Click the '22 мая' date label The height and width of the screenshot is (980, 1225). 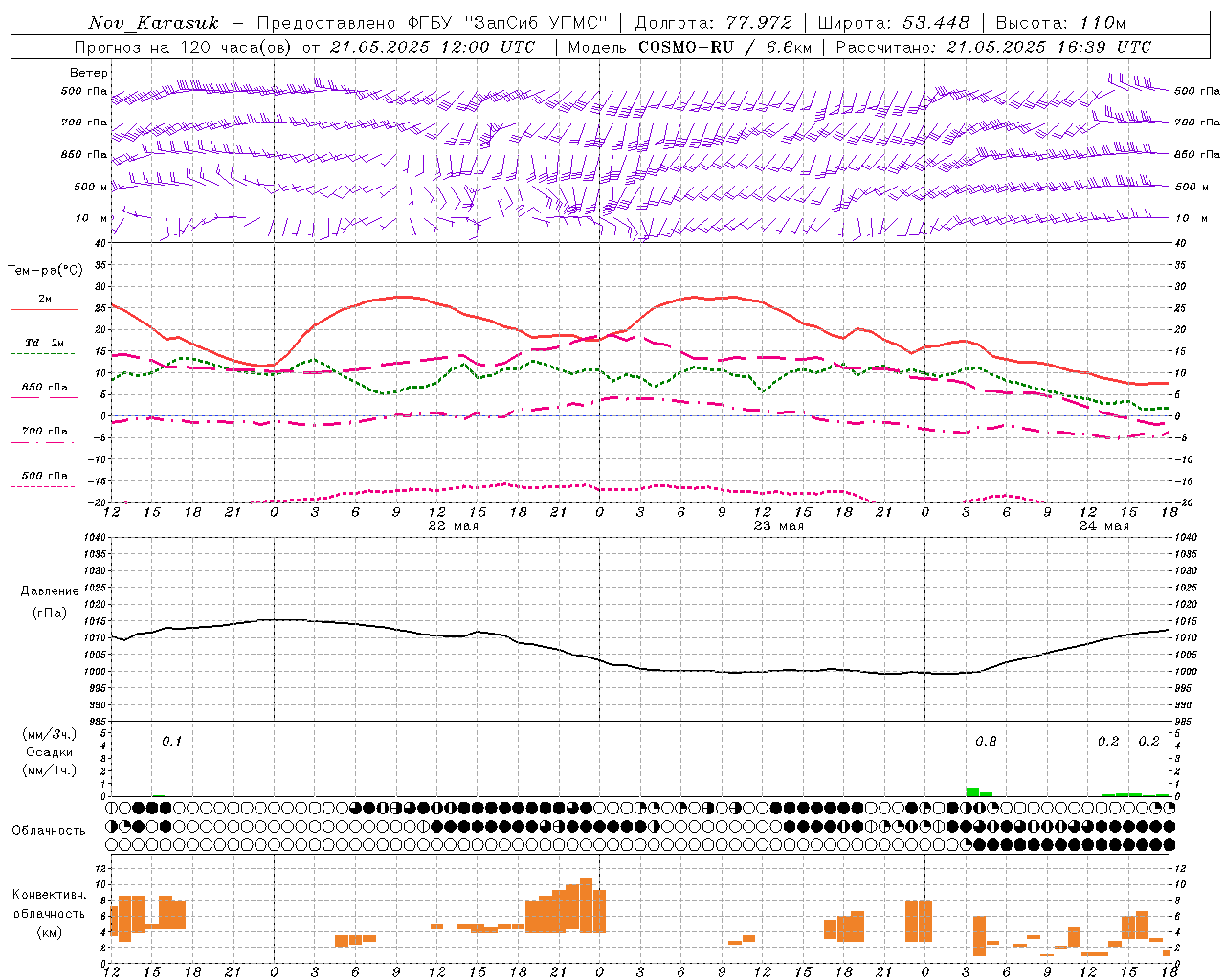[454, 526]
